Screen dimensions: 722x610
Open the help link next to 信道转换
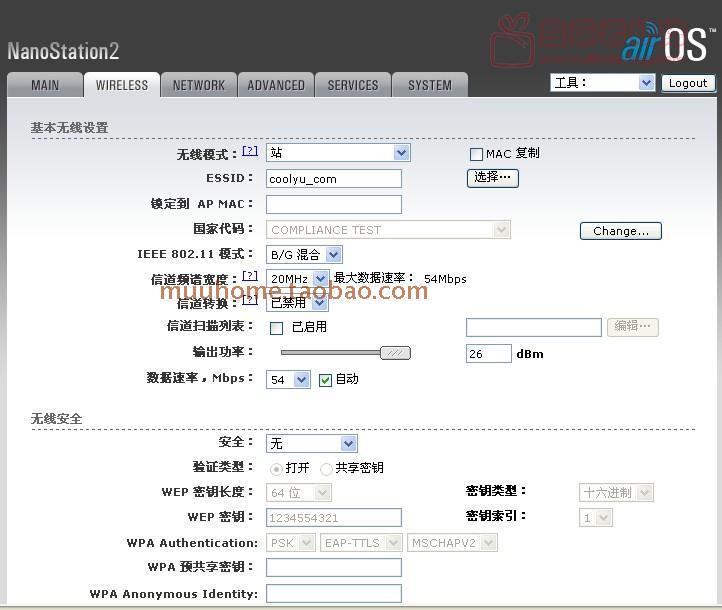[250, 300]
